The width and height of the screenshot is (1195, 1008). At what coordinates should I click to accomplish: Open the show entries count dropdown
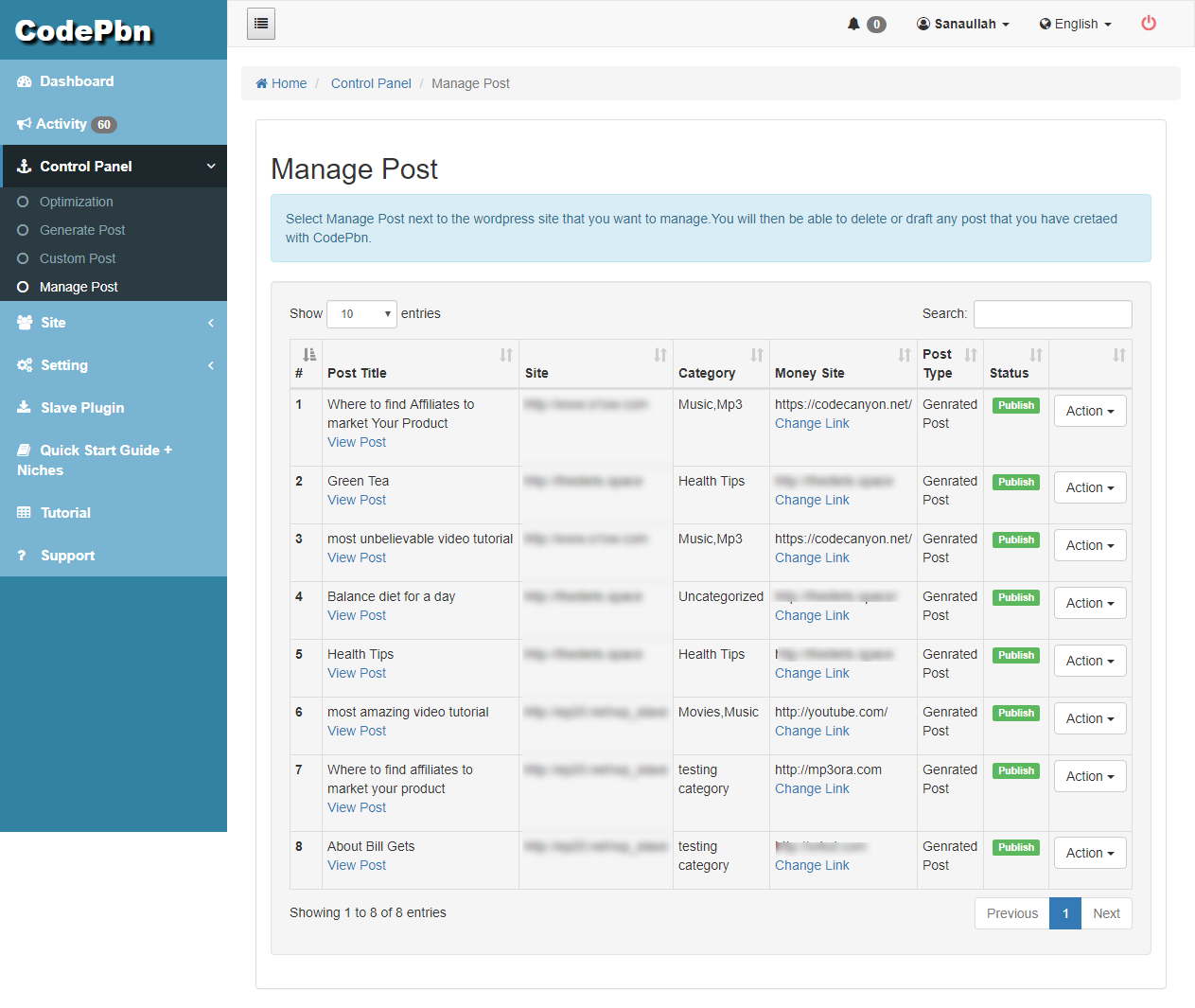coord(361,314)
